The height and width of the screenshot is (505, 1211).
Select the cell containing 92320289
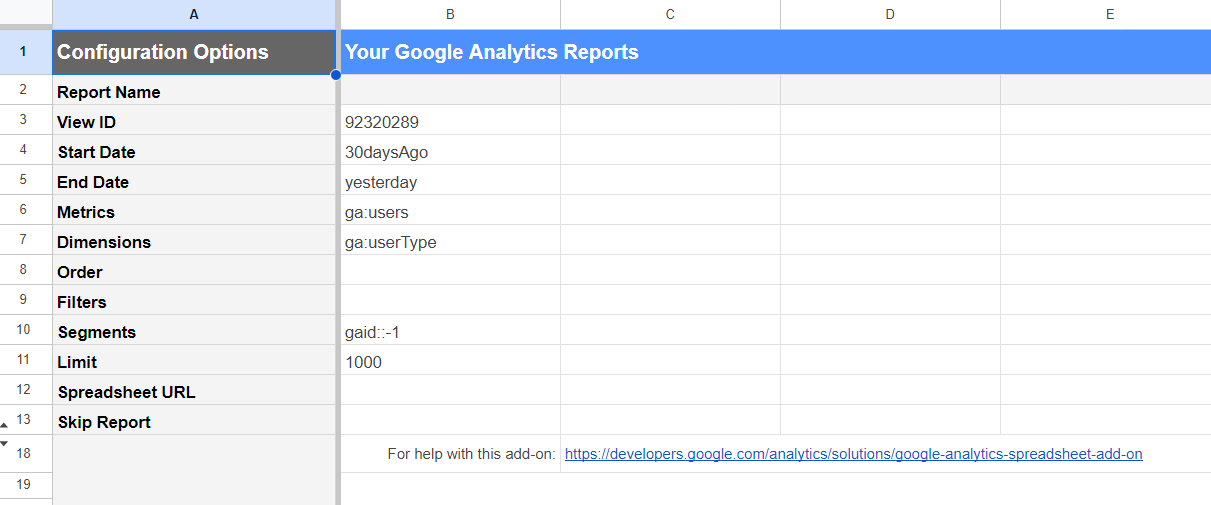[450, 122]
